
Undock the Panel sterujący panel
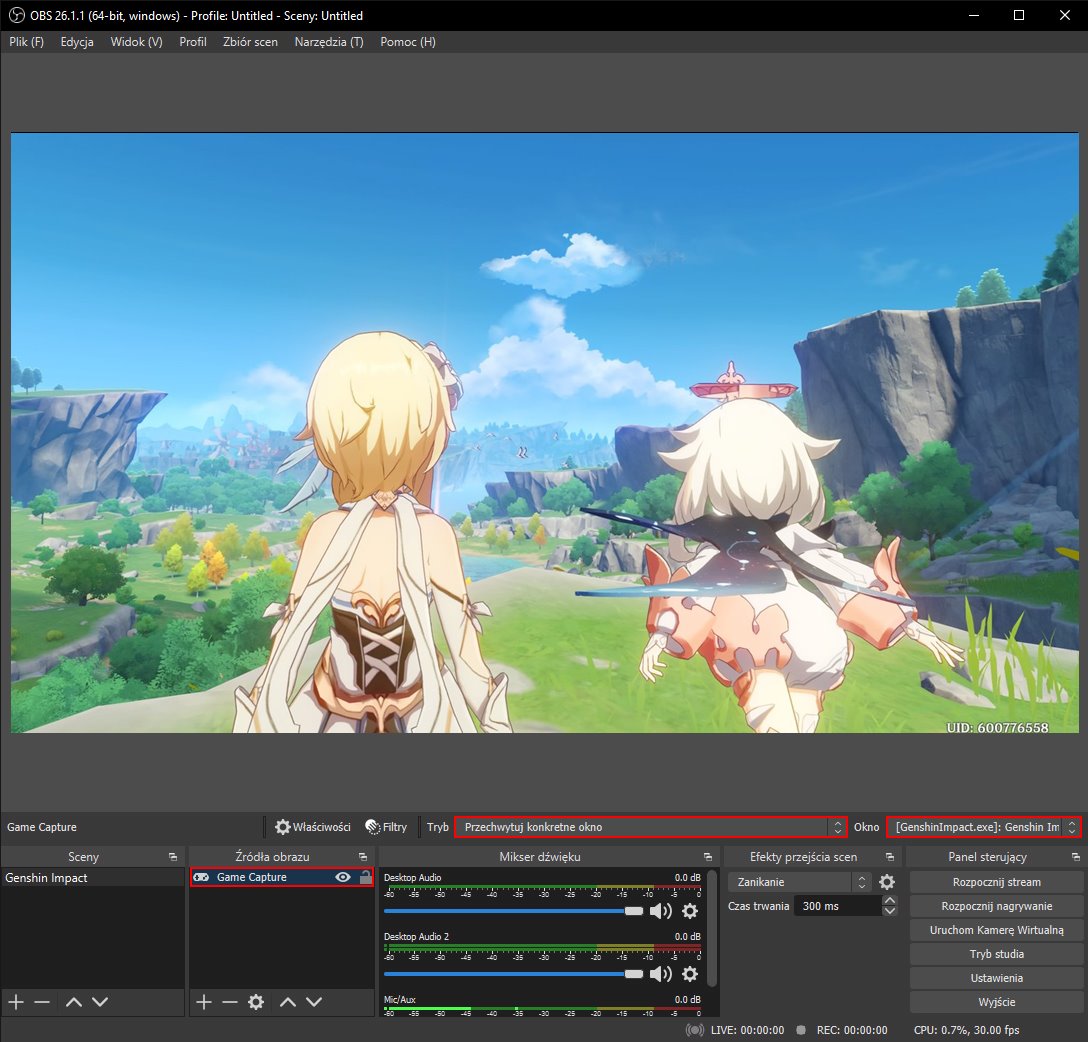coord(1076,857)
